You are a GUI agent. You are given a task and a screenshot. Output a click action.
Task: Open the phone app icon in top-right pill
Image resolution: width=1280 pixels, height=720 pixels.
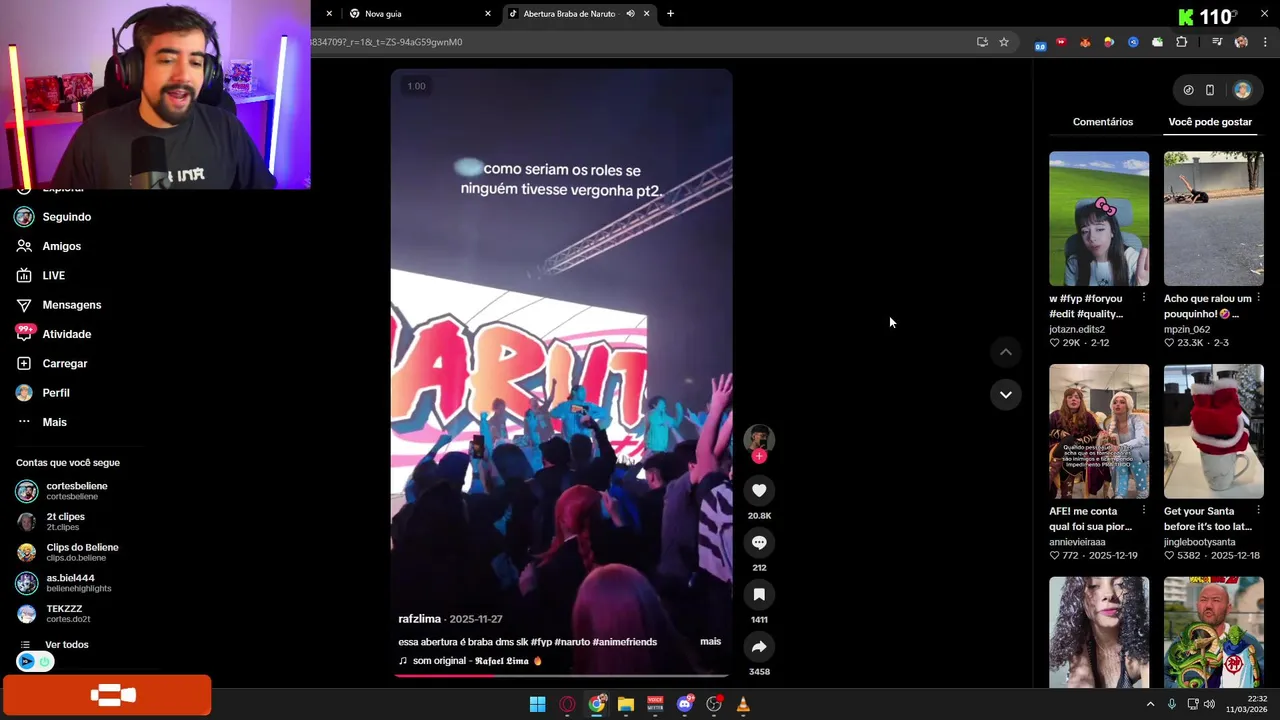pos(1210,90)
